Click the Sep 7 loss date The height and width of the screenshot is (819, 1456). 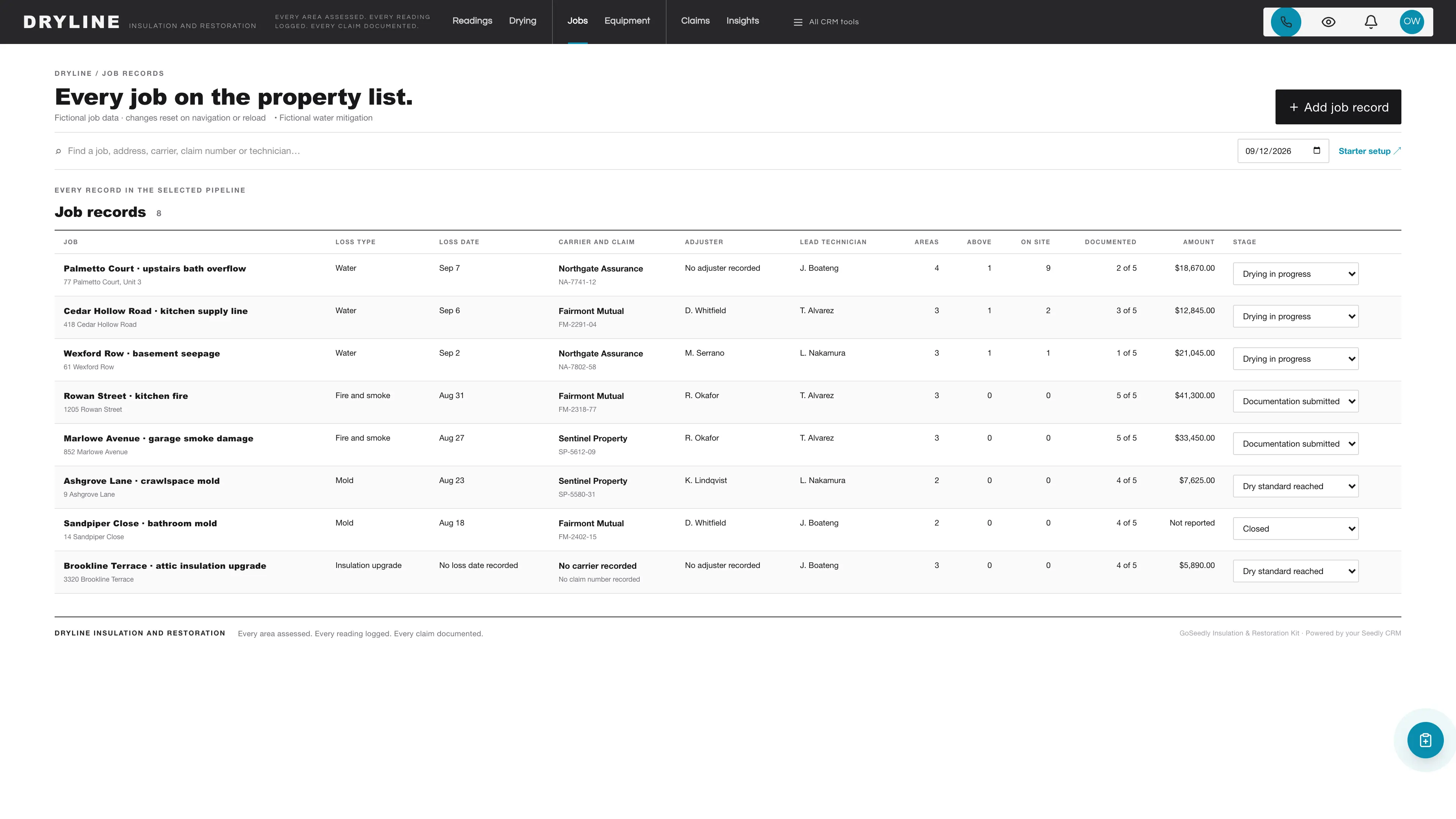tap(449, 268)
